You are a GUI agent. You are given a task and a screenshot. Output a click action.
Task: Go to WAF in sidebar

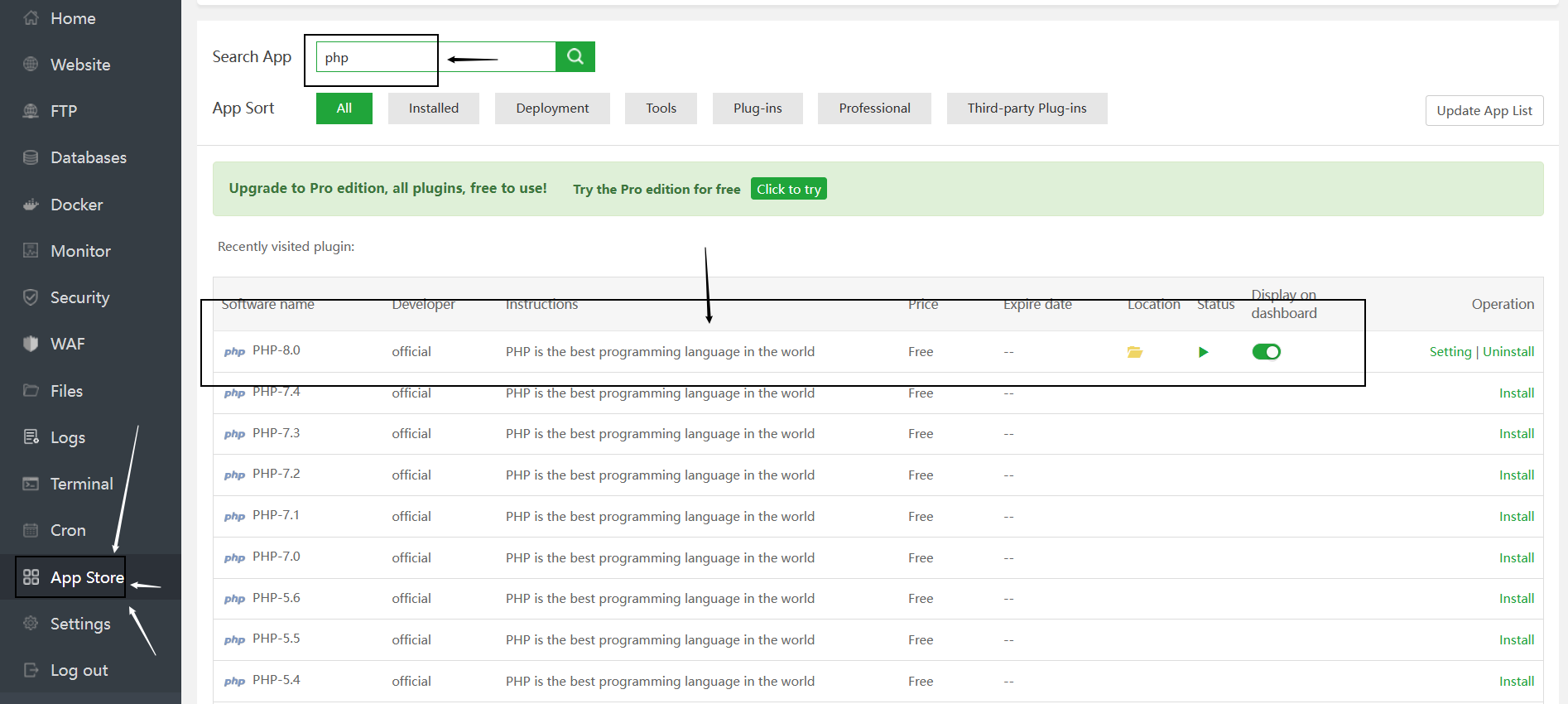pos(67,344)
